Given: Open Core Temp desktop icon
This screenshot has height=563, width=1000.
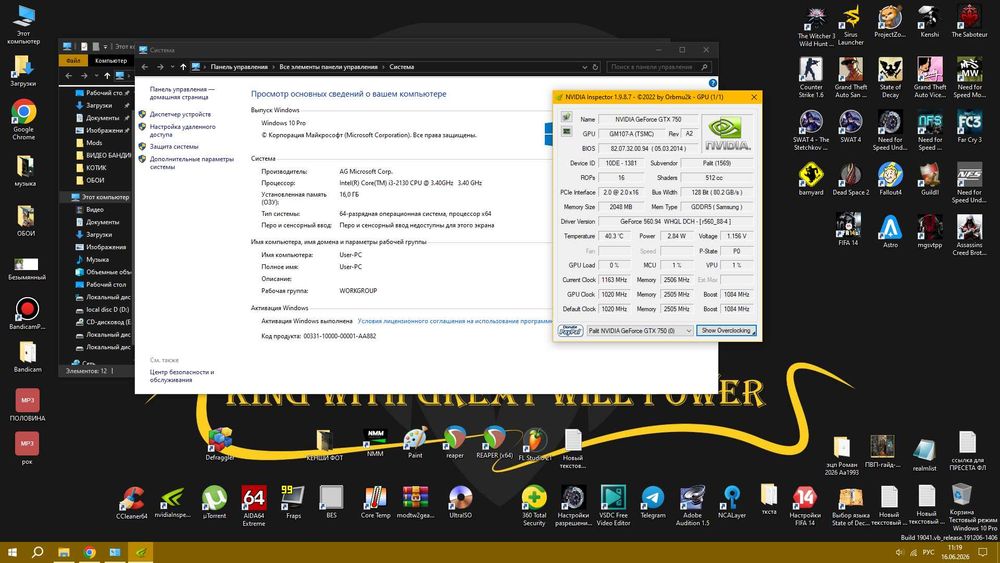Looking at the screenshot, I should tap(376, 502).
